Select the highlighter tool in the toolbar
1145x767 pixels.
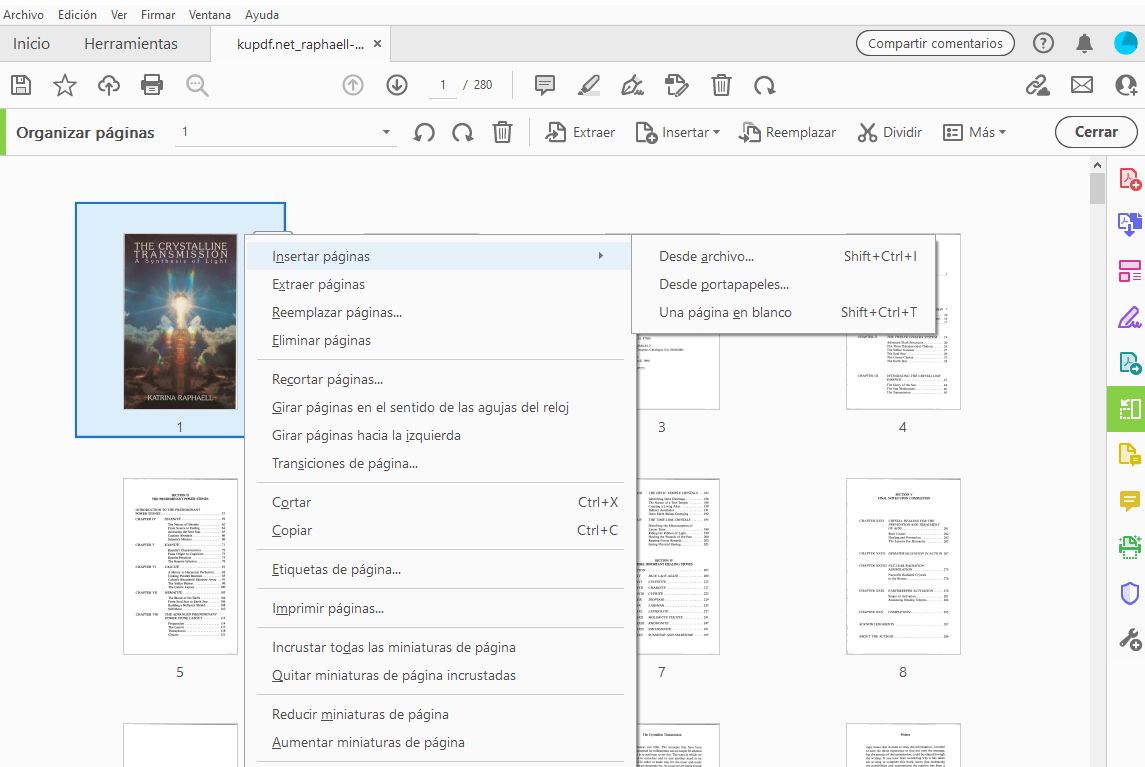(x=588, y=85)
